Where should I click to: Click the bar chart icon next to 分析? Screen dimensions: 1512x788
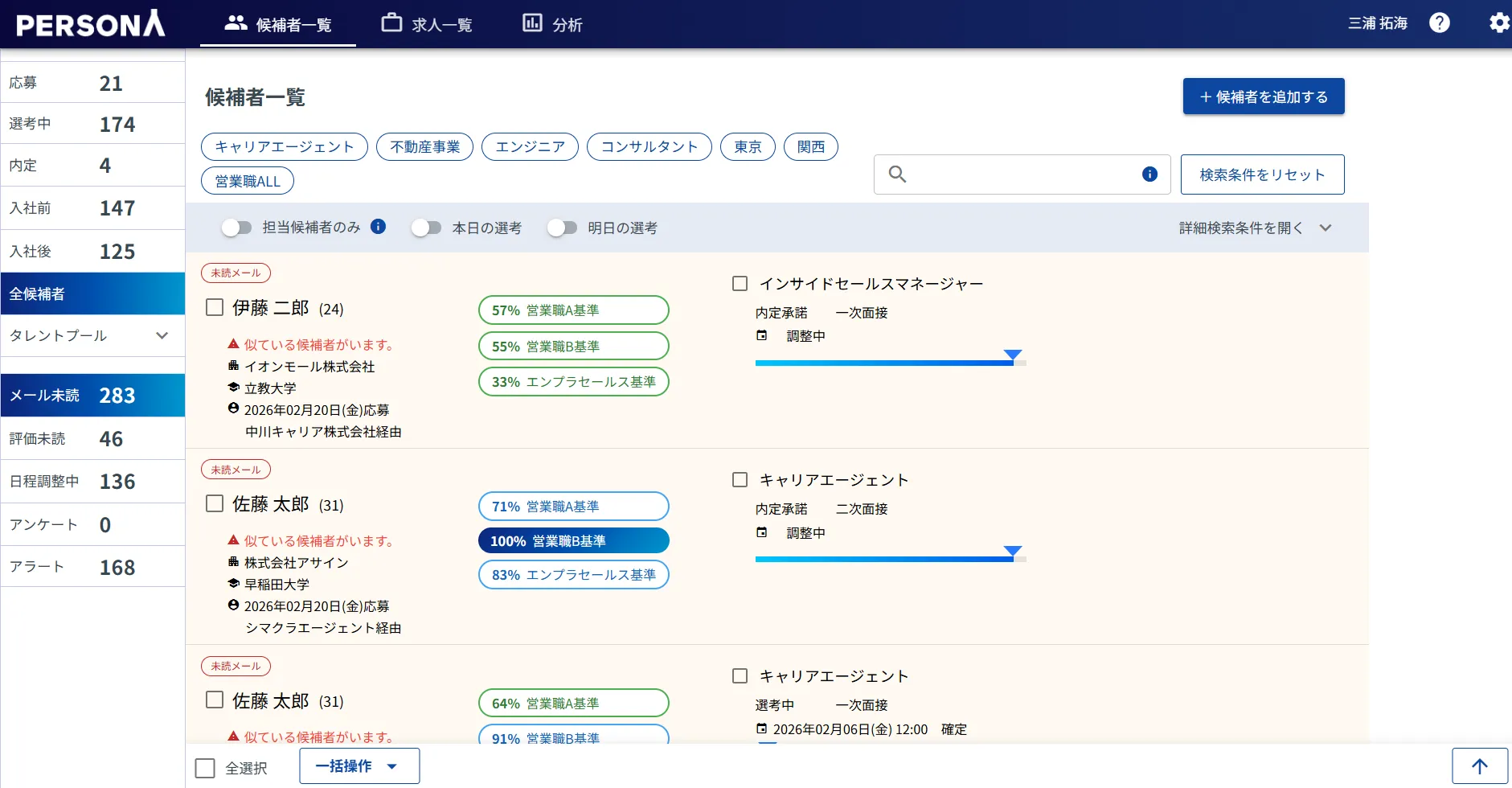coord(531,23)
